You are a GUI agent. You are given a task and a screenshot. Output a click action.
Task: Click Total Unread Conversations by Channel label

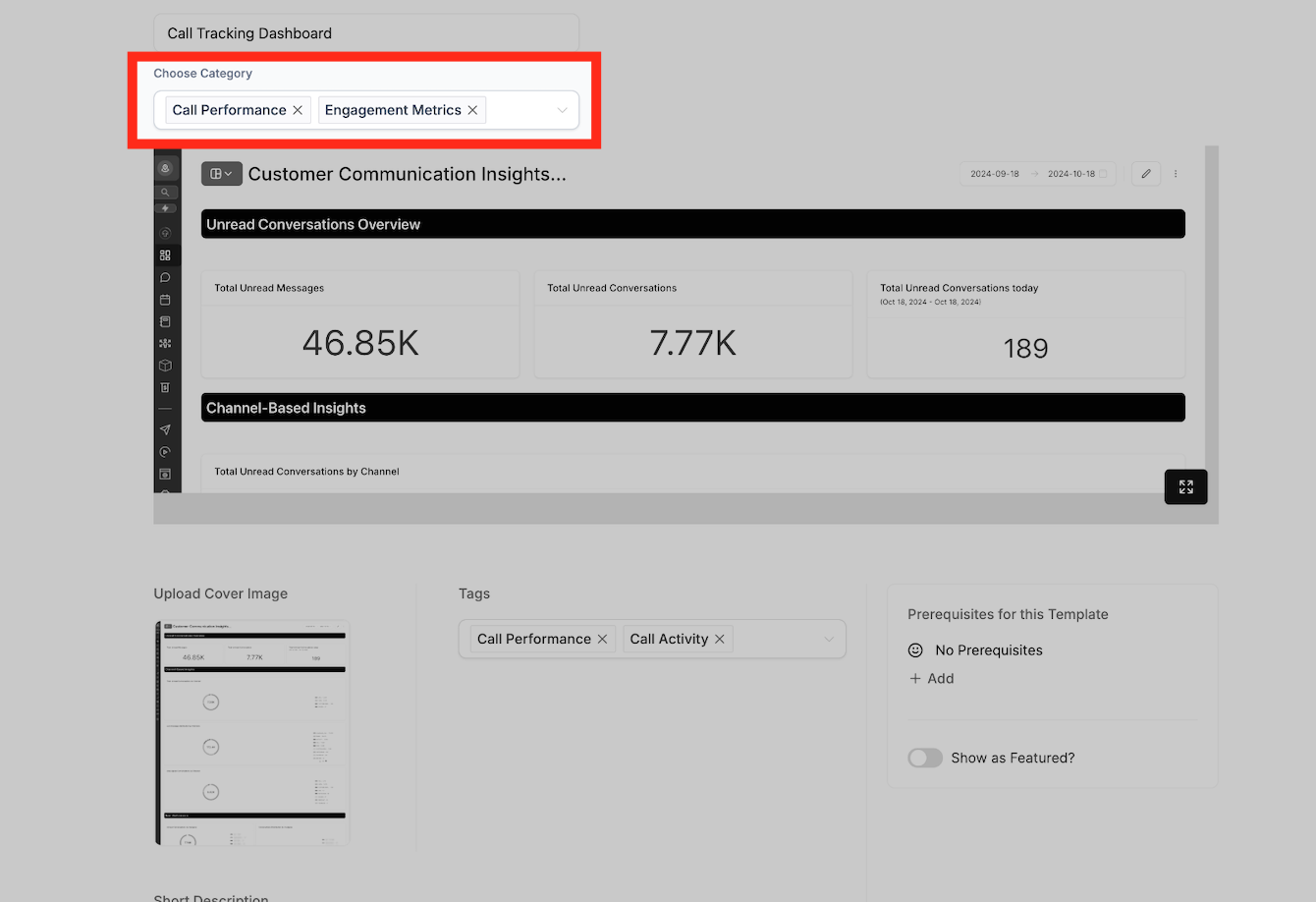click(306, 472)
